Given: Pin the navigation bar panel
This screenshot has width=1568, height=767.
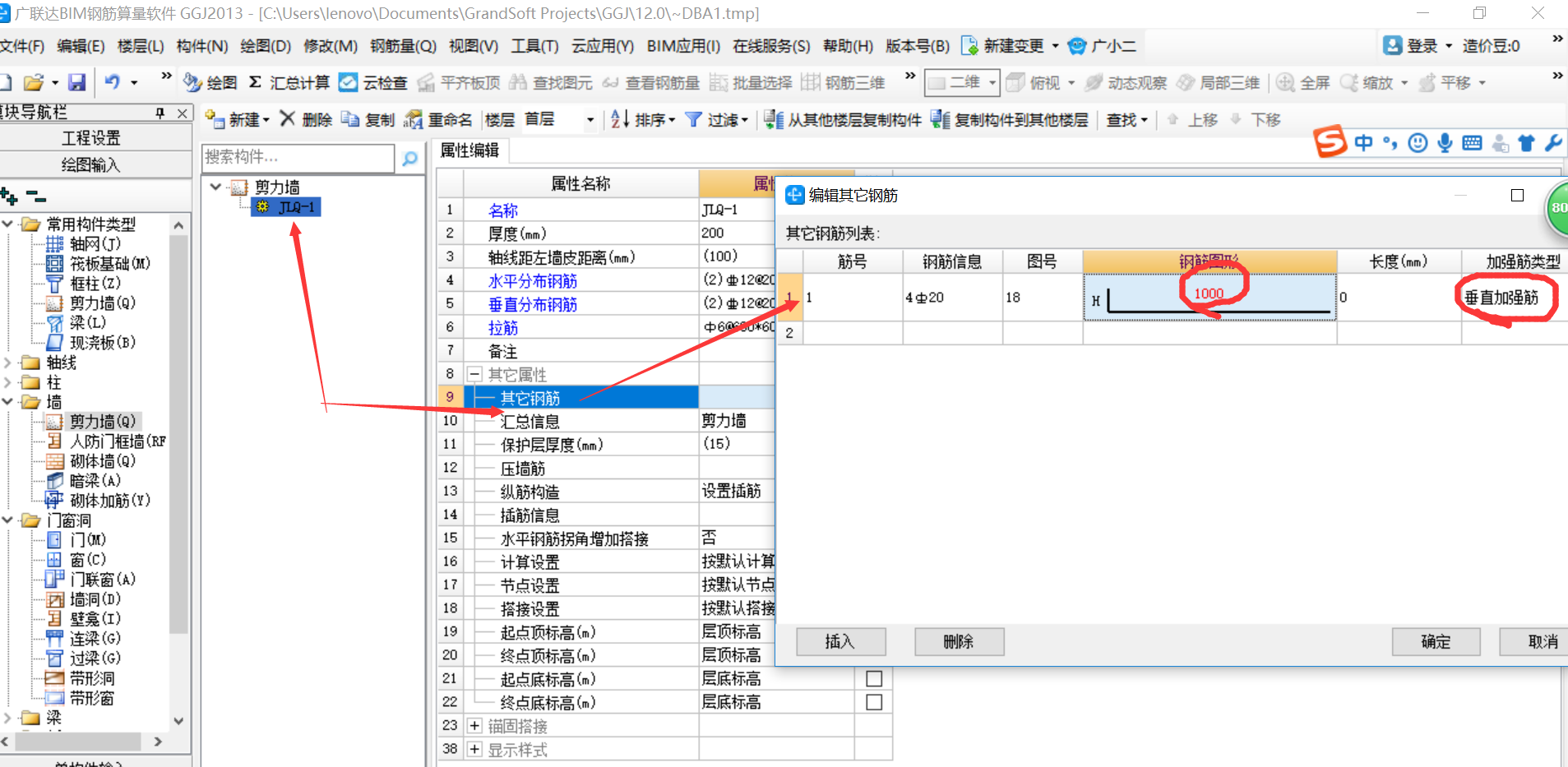Looking at the screenshot, I should click(x=160, y=113).
